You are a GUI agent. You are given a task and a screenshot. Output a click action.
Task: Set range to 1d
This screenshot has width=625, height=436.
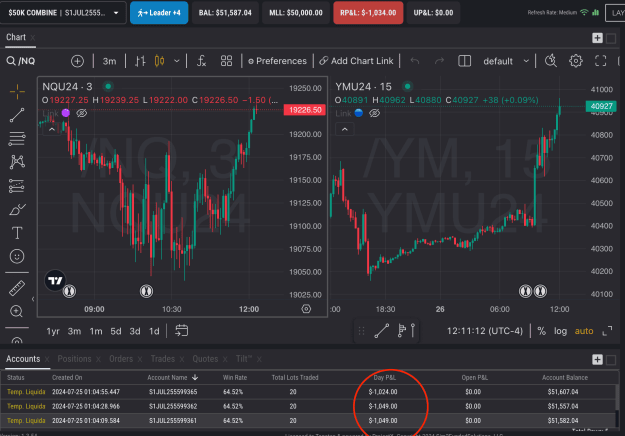point(154,331)
